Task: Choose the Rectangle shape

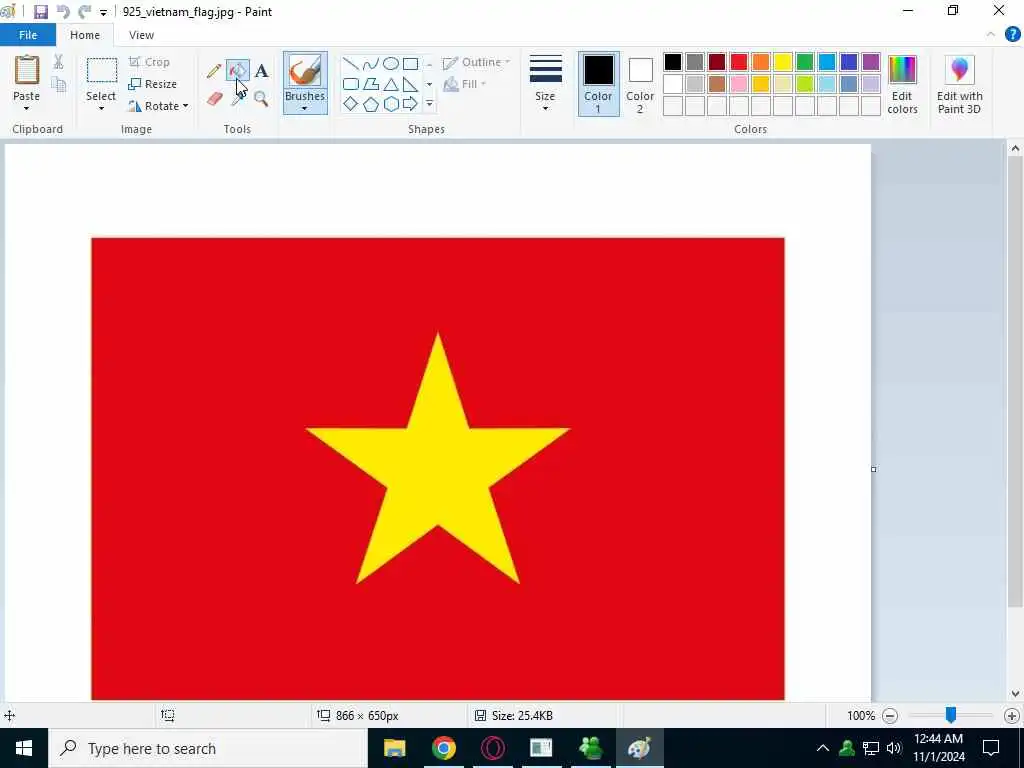Action: (x=410, y=63)
